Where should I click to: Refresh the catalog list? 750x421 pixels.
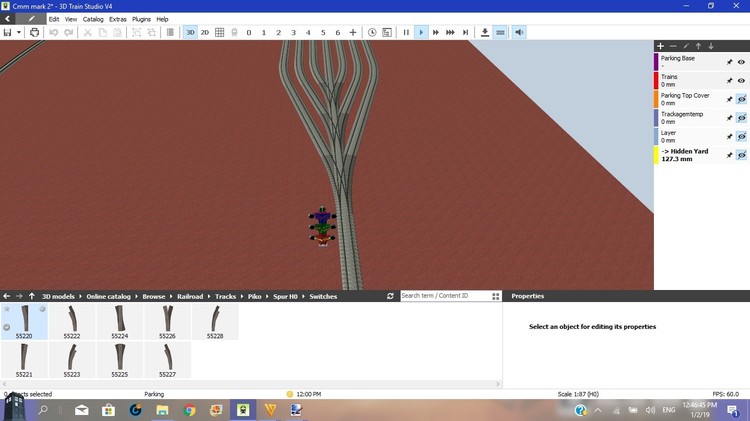pos(390,296)
